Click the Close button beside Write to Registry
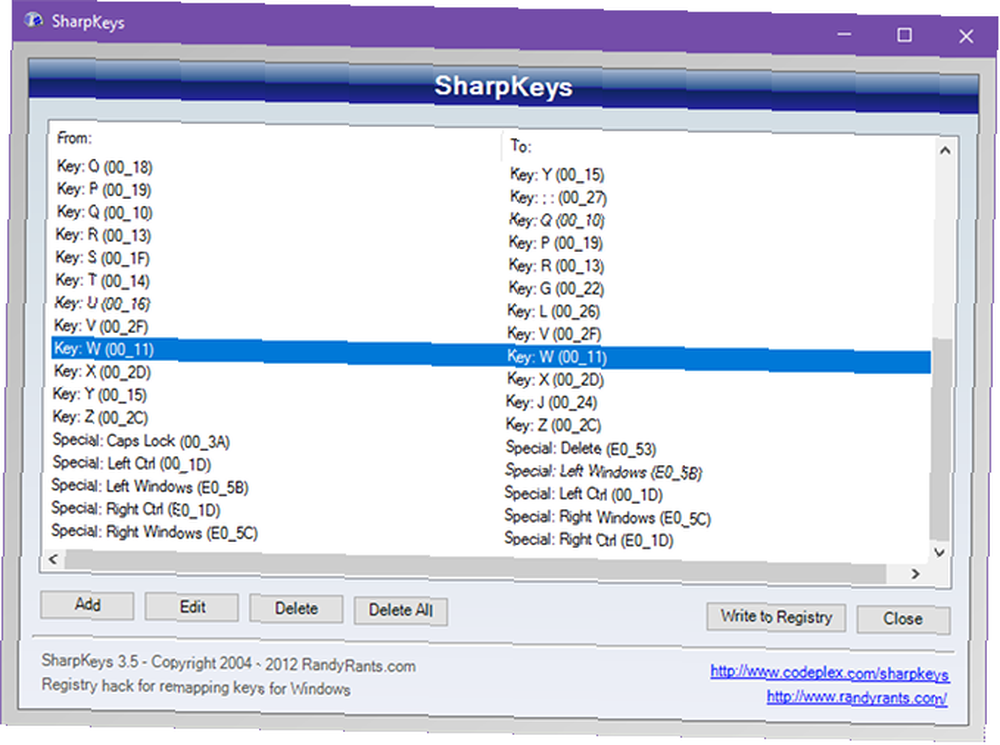1000x745 pixels. tap(903, 619)
